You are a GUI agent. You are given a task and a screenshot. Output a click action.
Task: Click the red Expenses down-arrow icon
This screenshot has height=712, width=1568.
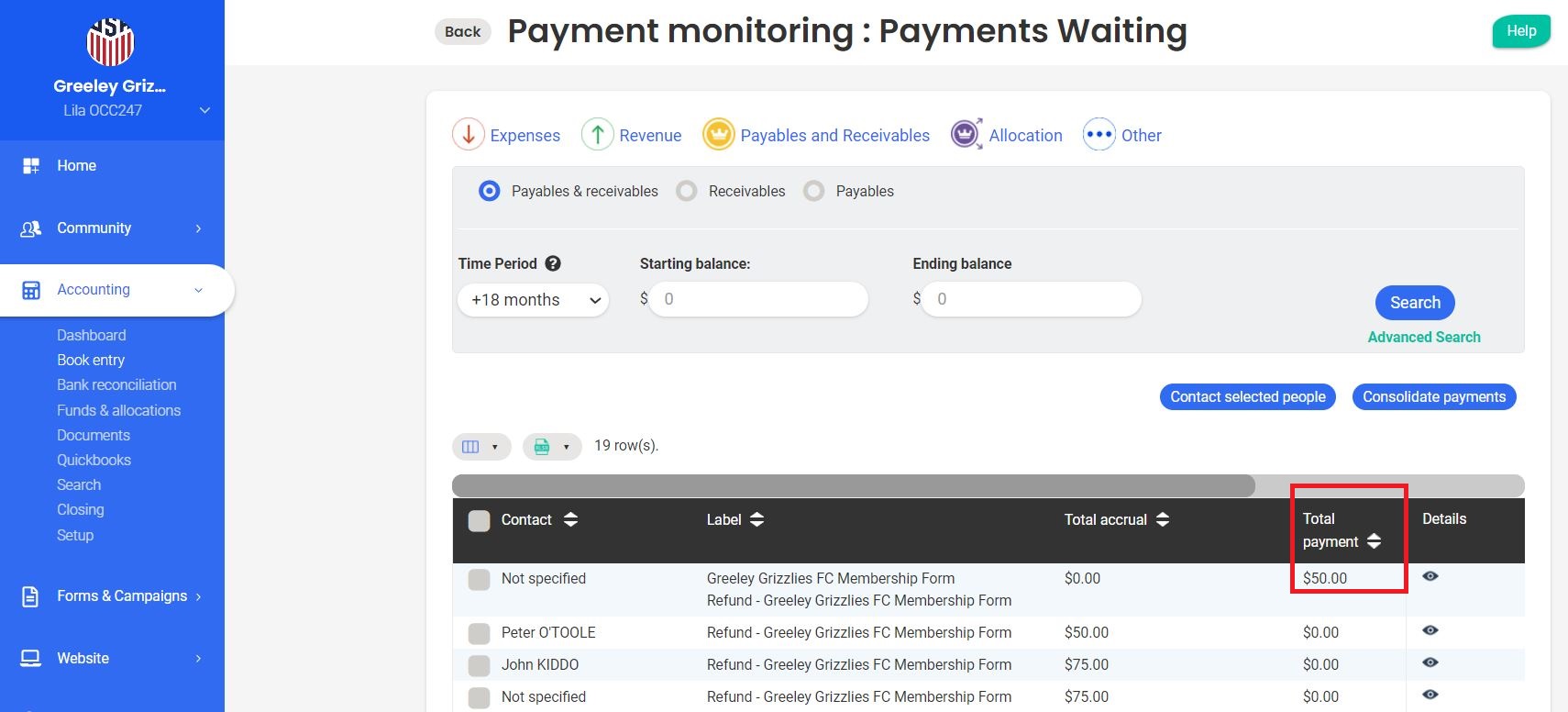point(468,135)
